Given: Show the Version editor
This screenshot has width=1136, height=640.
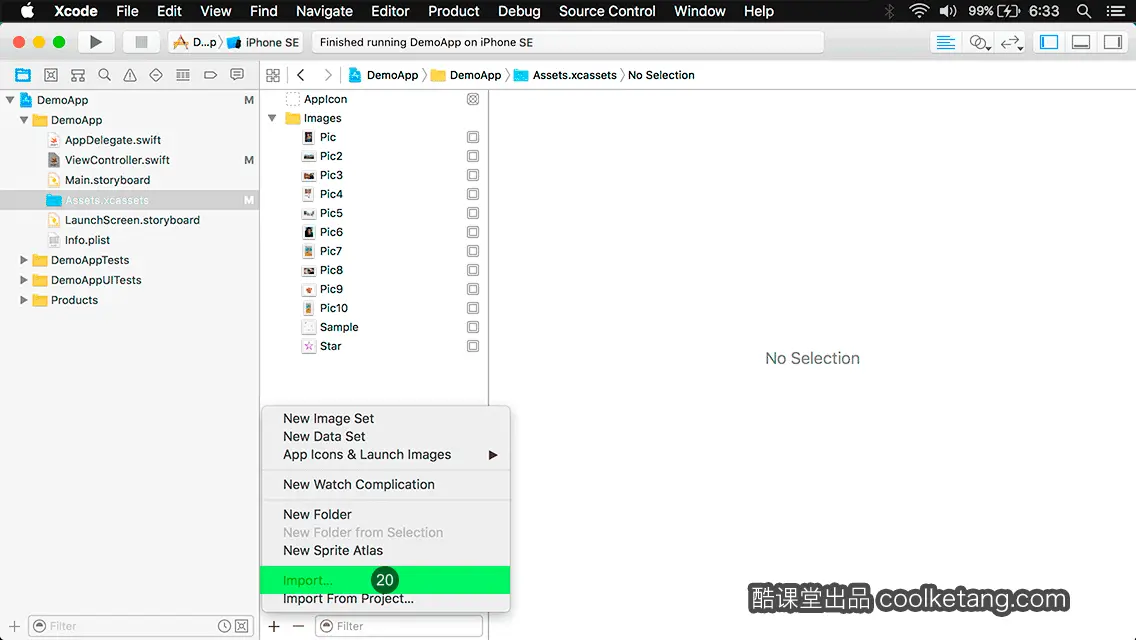Looking at the screenshot, I should (x=1011, y=42).
